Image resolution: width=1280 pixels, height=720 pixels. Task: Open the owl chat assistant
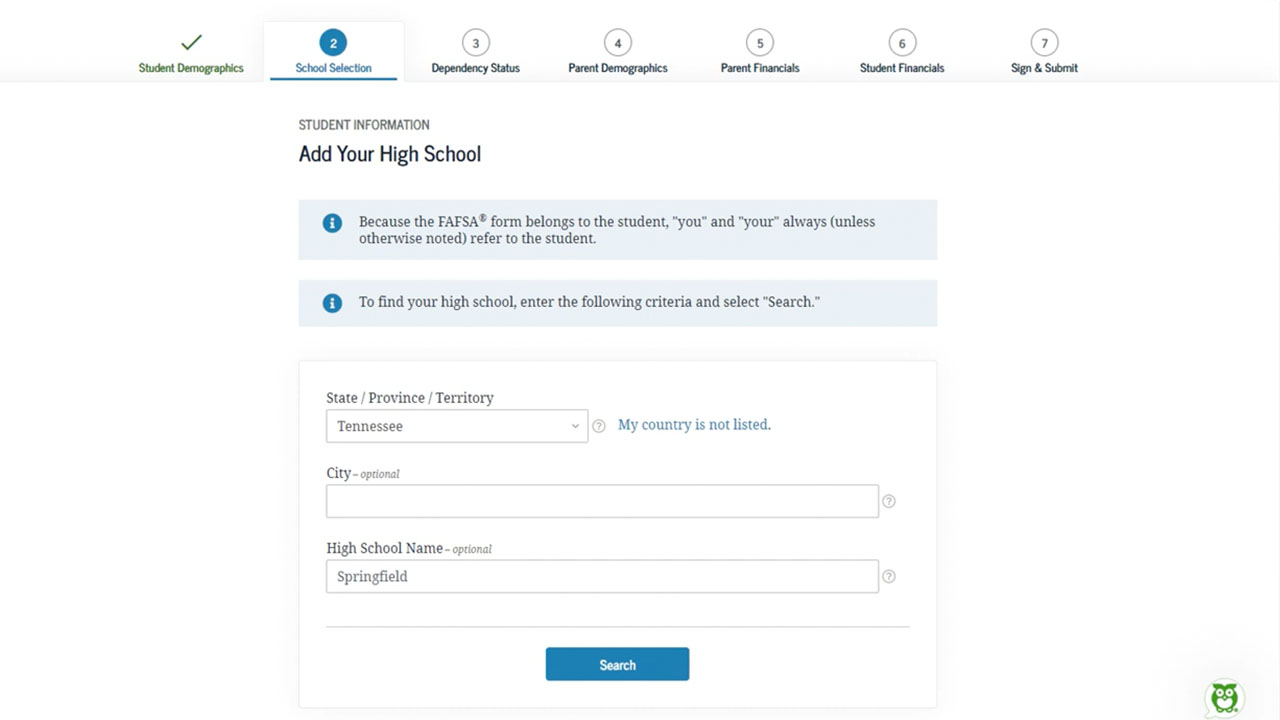(x=1224, y=697)
